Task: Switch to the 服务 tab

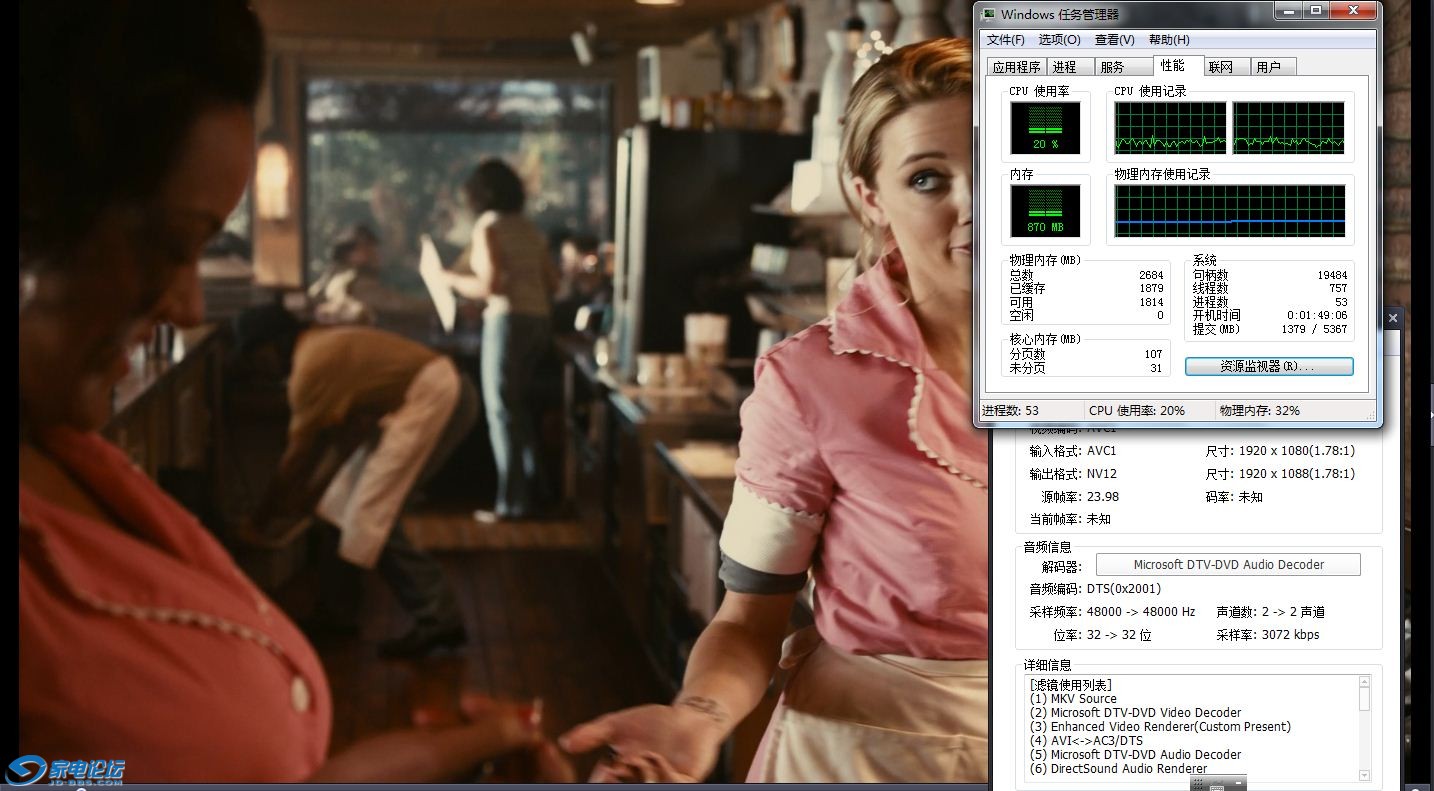Action: 1111,67
